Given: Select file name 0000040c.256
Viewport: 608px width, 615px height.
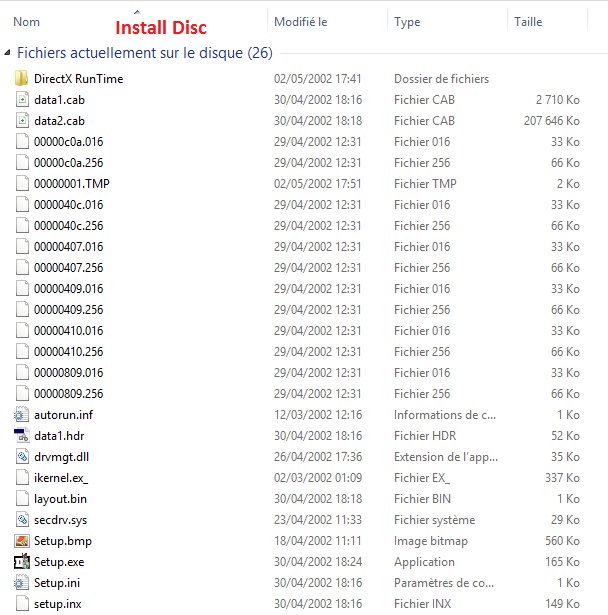Looking at the screenshot, I should pos(69,226).
